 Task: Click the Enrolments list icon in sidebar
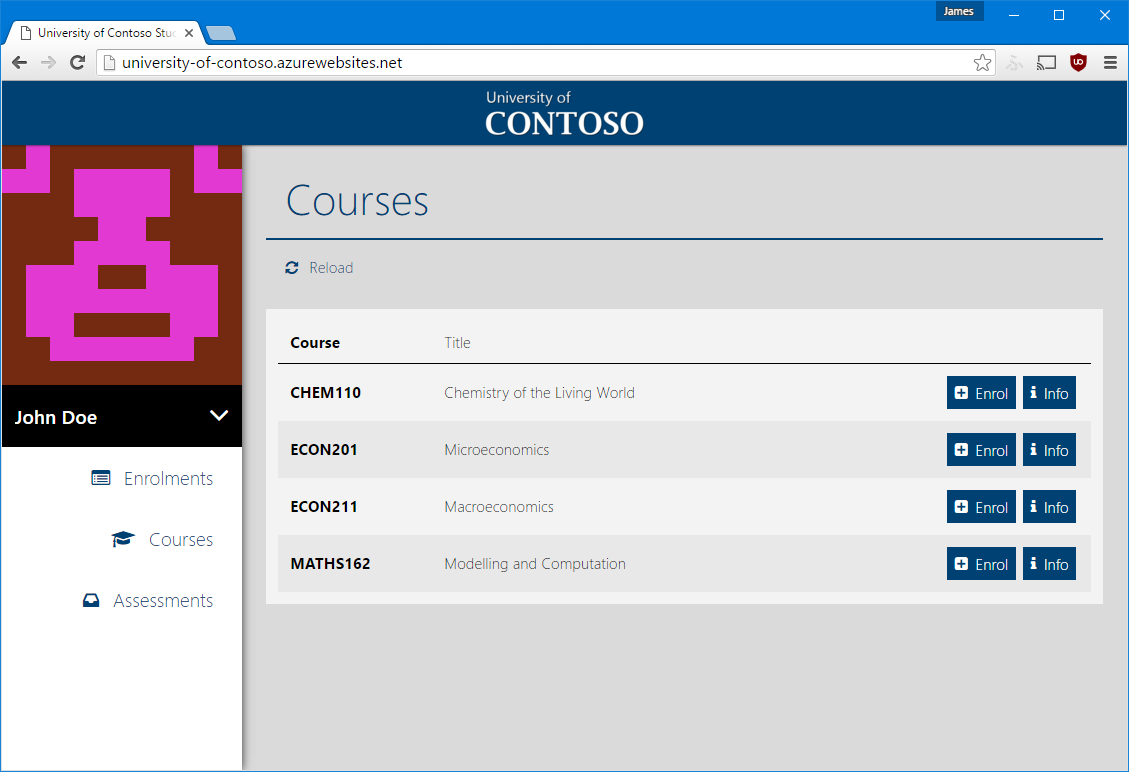click(101, 478)
